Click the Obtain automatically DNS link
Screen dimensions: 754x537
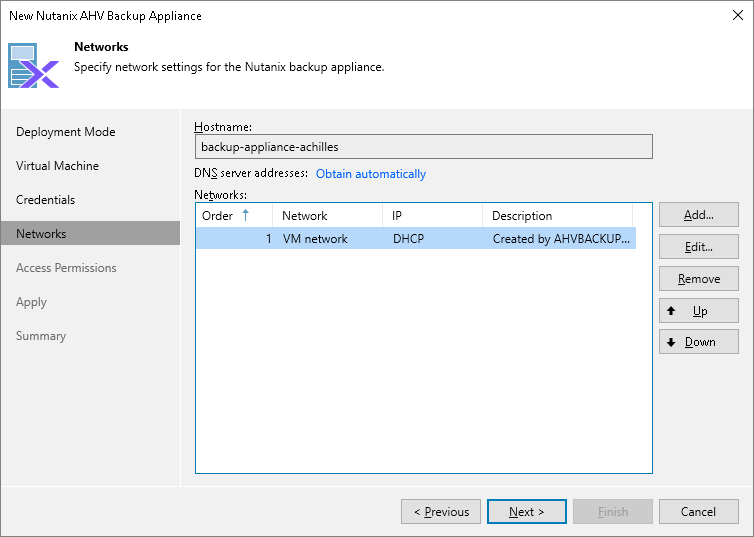point(371,174)
